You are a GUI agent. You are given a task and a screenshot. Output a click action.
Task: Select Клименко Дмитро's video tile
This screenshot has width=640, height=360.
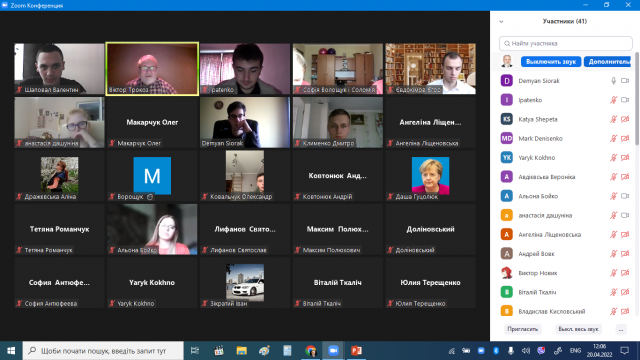338,122
